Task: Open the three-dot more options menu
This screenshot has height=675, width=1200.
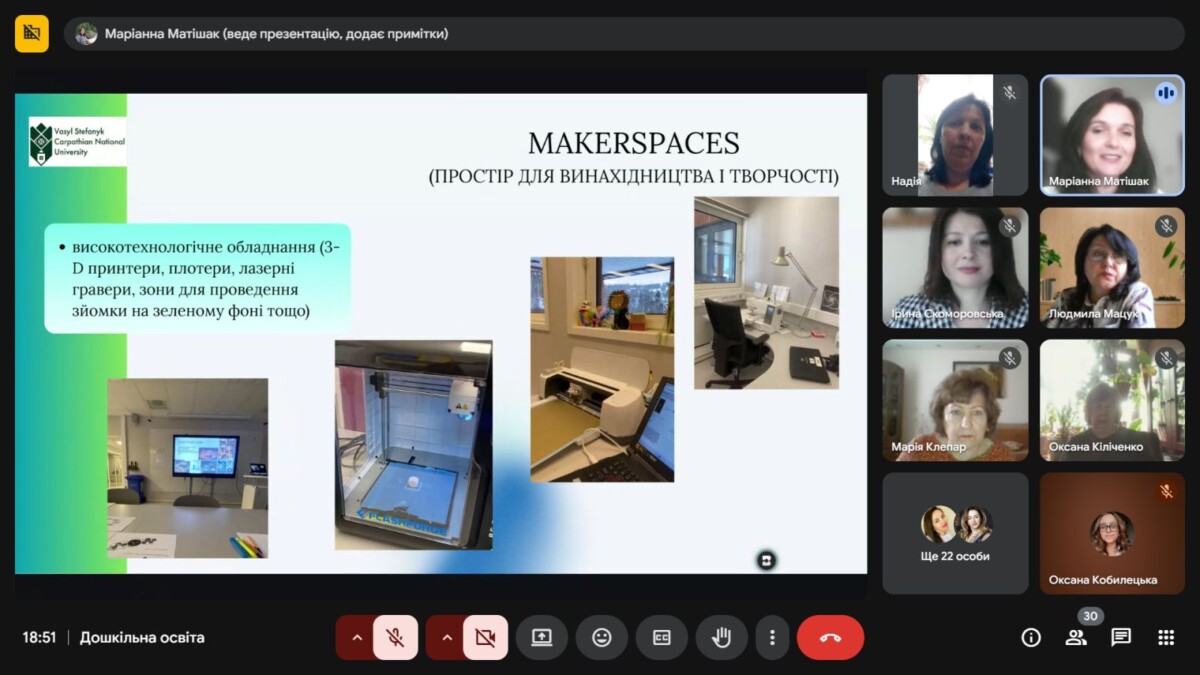Action: pyautogui.click(x=772, y=637)
